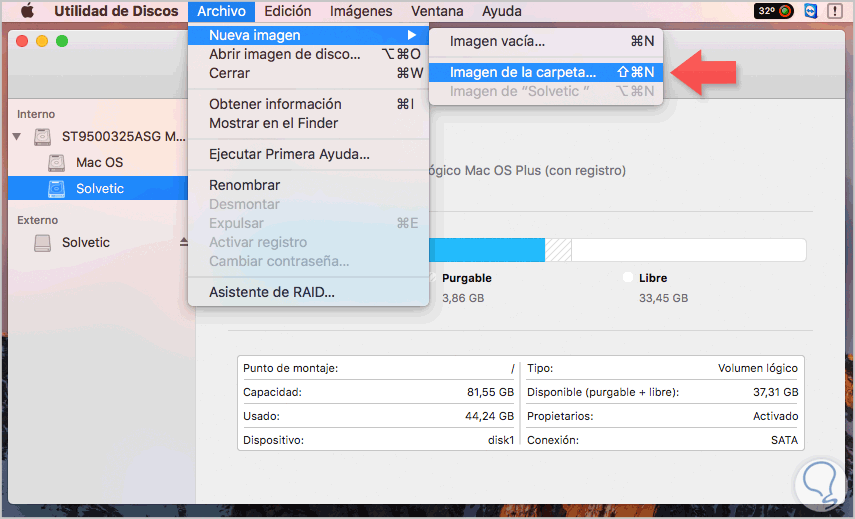
Task: Click the Mac OS volume icon
Action: 57,162
